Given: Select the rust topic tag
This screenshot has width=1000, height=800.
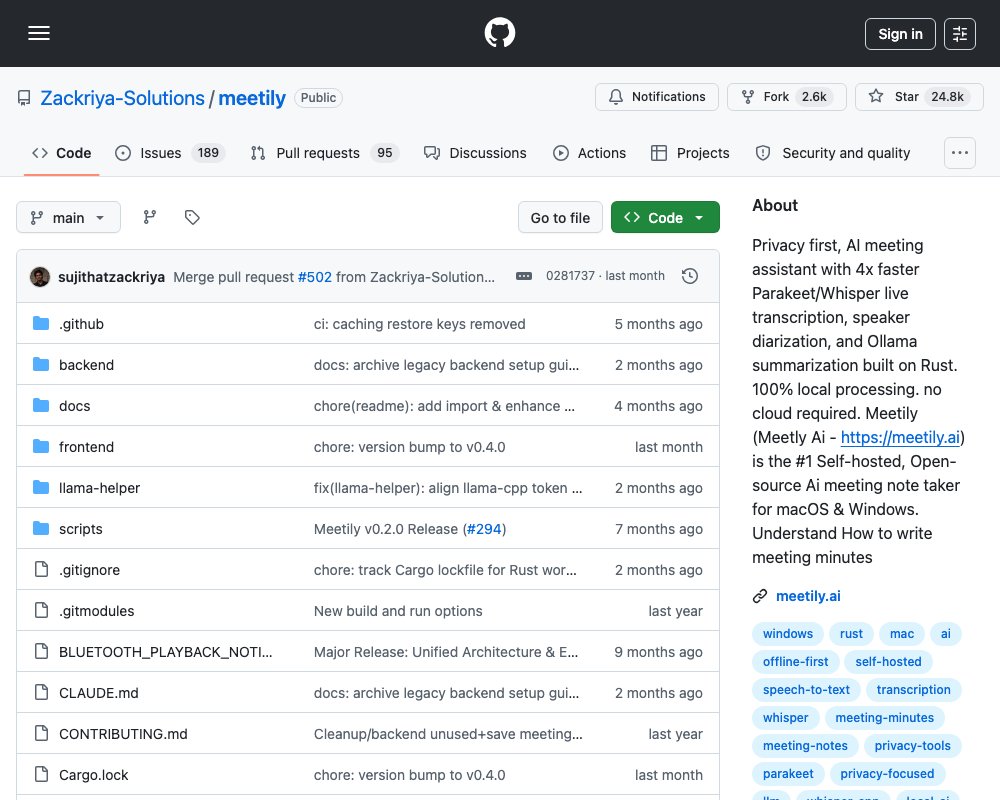Looking at the screenshot, I should click(851, 633).
